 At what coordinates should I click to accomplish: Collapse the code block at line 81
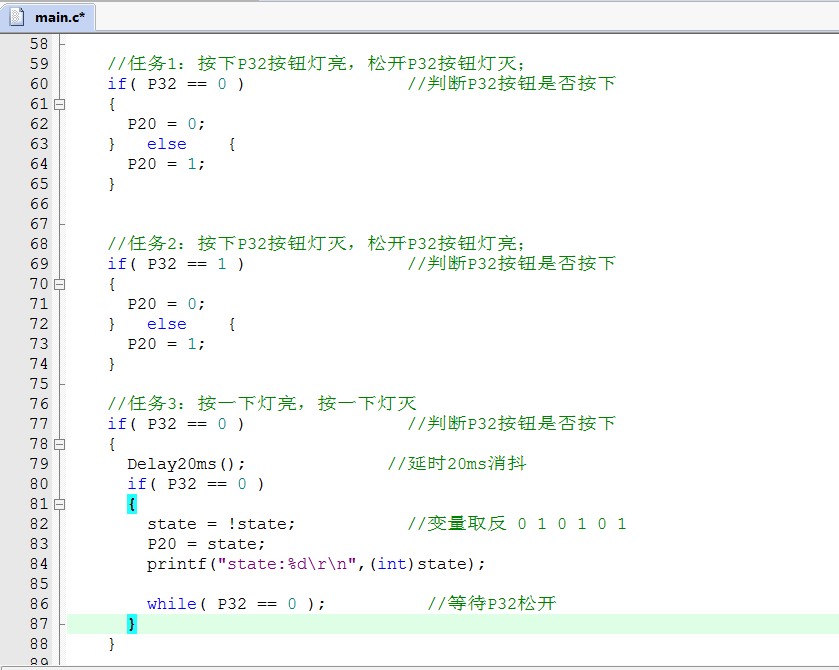[x=60, y=504]
